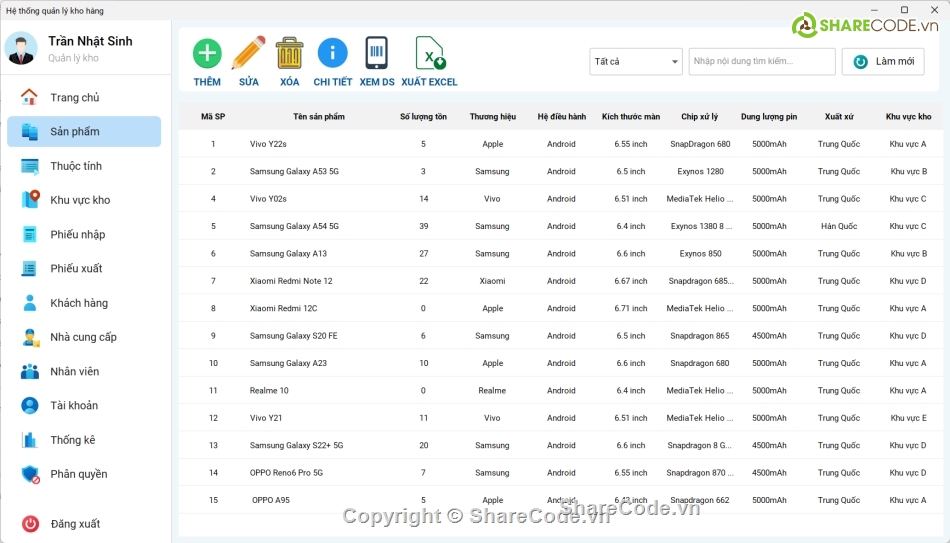Open the Tất cả filter dropdown
Screen dimensions: 950x543
pyautogui.click(x=636, y=62)
